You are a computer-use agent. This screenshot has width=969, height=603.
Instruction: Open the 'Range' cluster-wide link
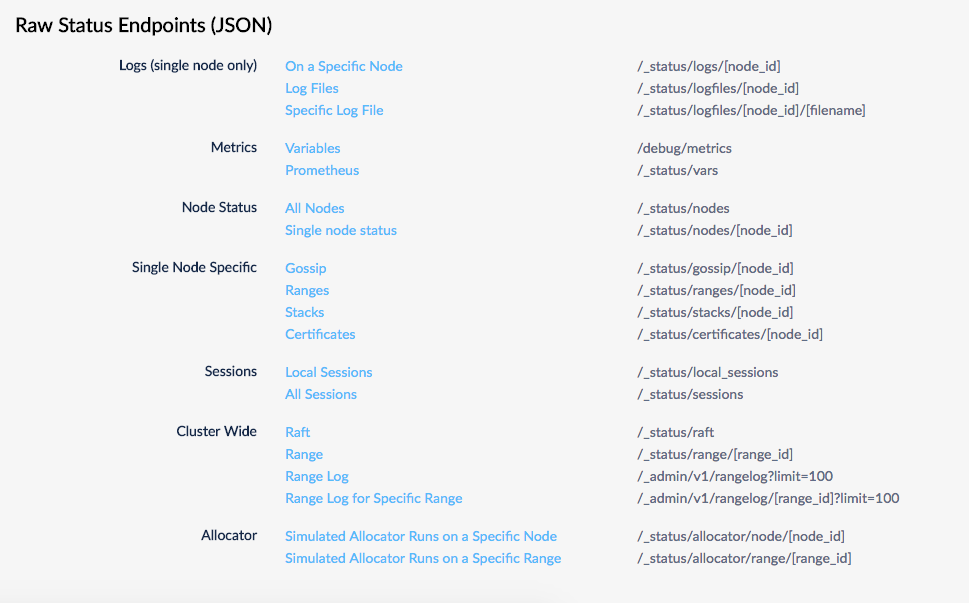click(304, 454)
